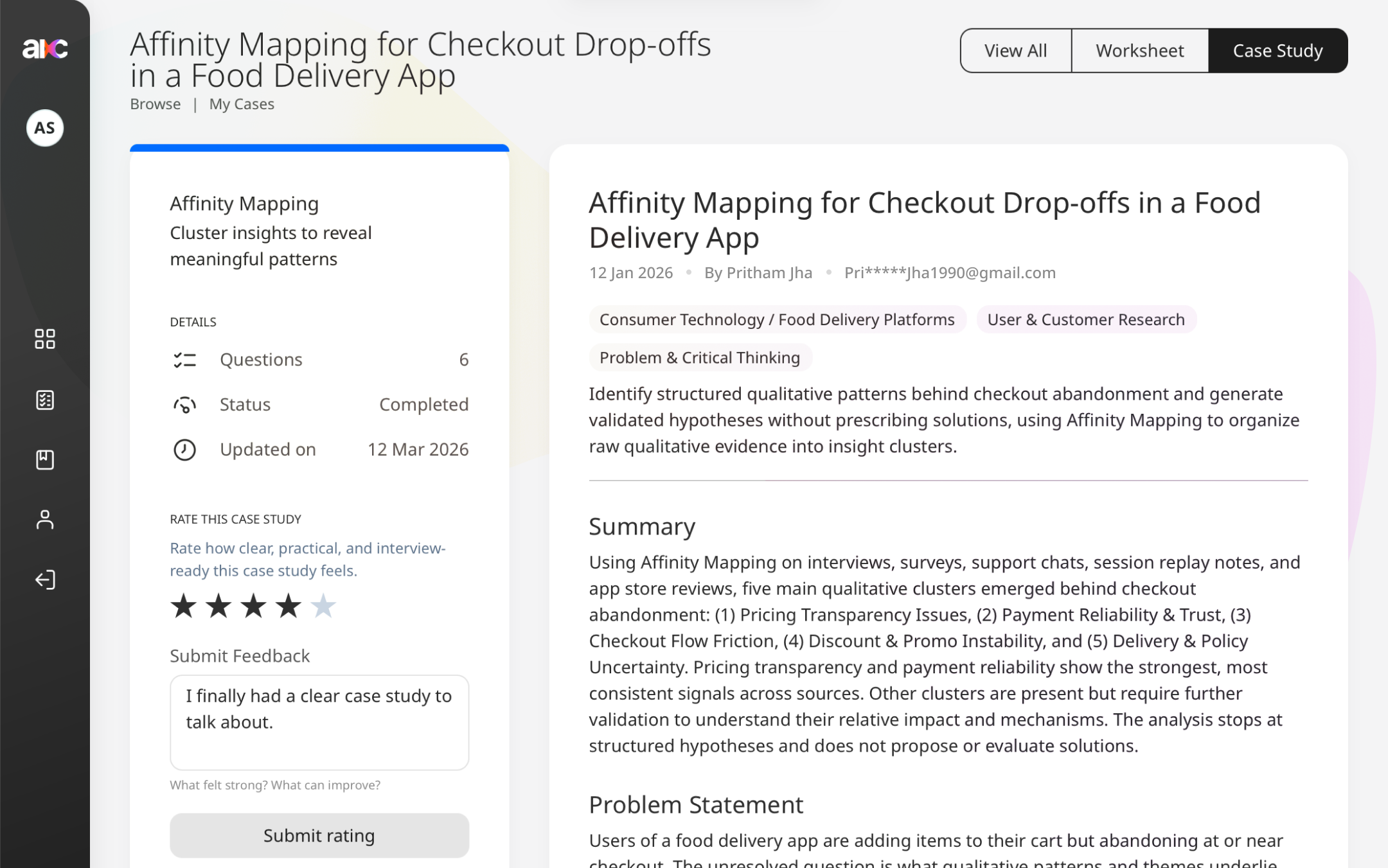Select the first rating star
Image resolution: width=1388 pixels, height=868 pixels.
tap(184, 606)
